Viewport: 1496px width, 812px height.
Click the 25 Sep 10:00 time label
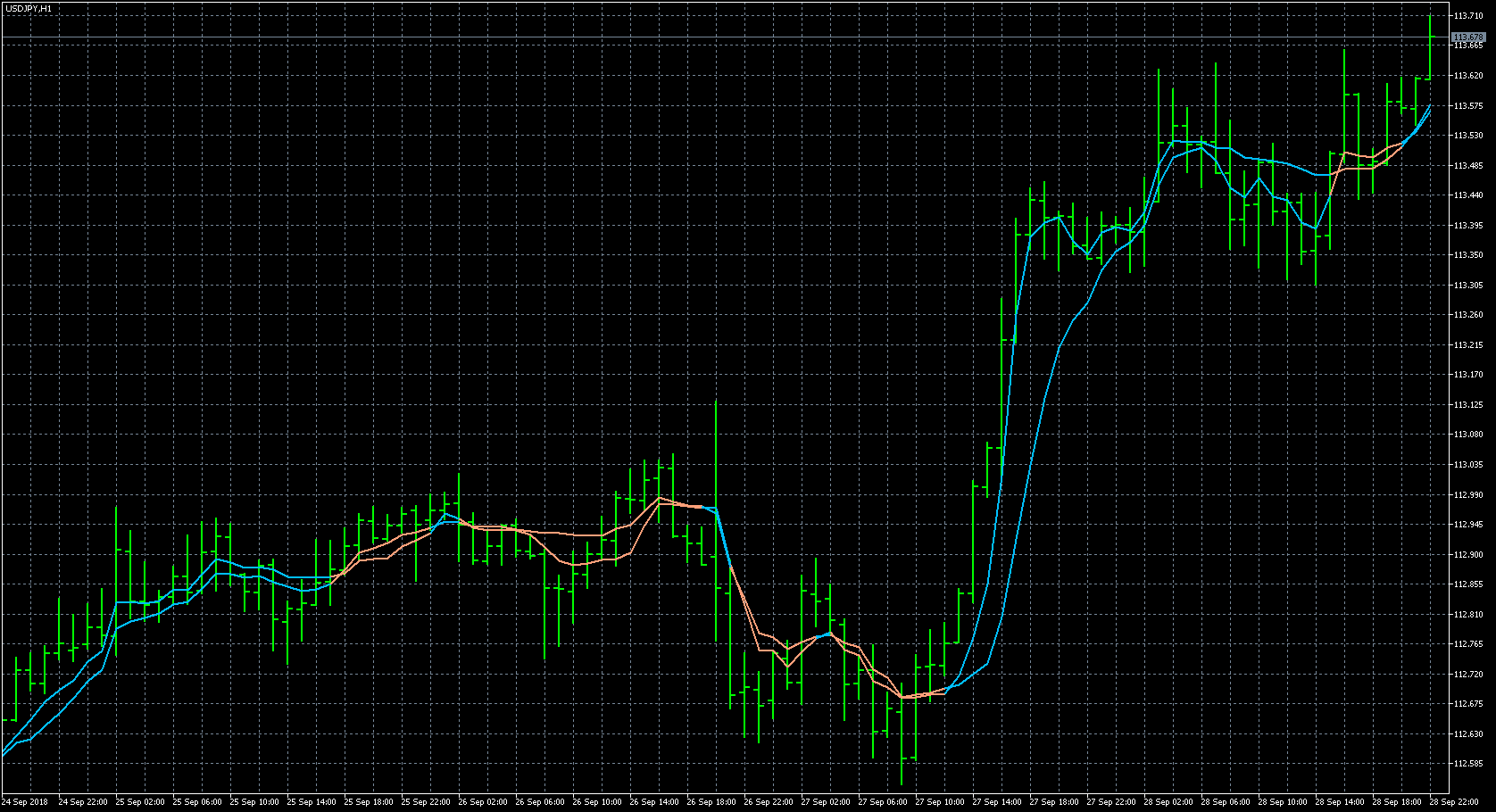coord(254,802)
